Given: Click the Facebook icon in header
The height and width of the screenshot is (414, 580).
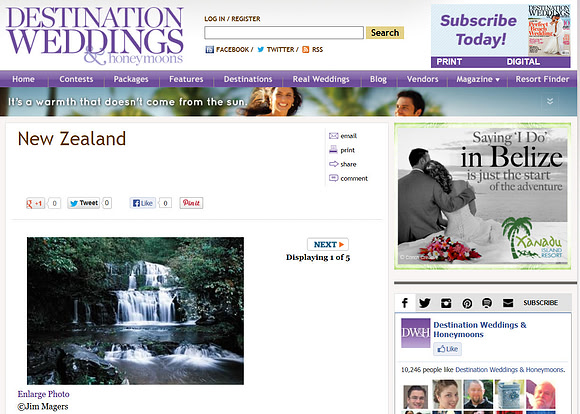Looking at the screenshot, I should (x=209, y=50).
